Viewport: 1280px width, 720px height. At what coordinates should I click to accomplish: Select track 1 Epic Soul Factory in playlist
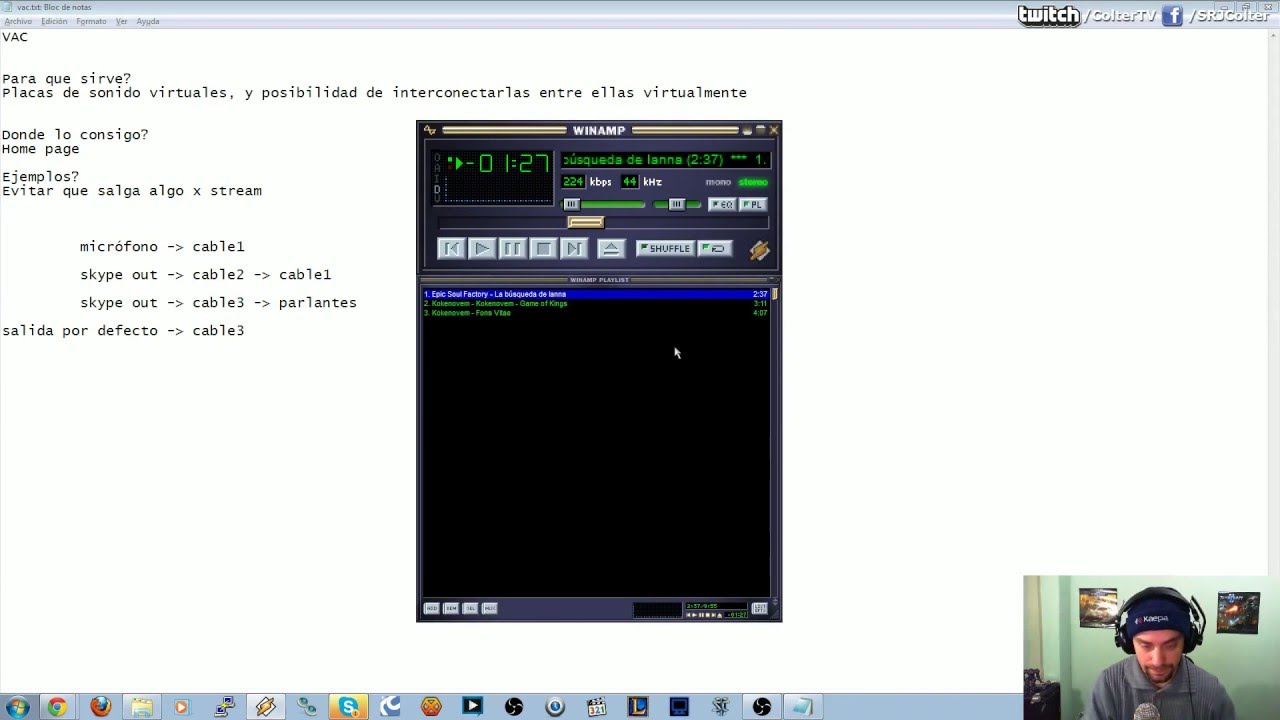(x=595, y=294)
